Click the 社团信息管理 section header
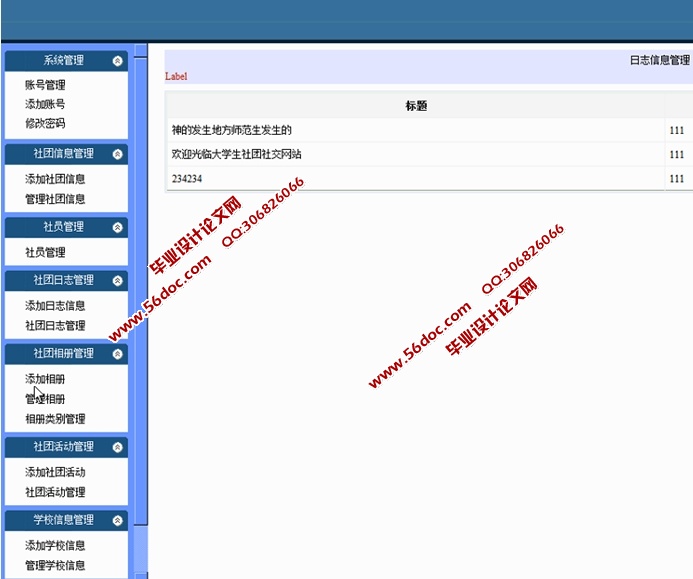The height and width of the screenshot is (579, 693). [66, 154]
